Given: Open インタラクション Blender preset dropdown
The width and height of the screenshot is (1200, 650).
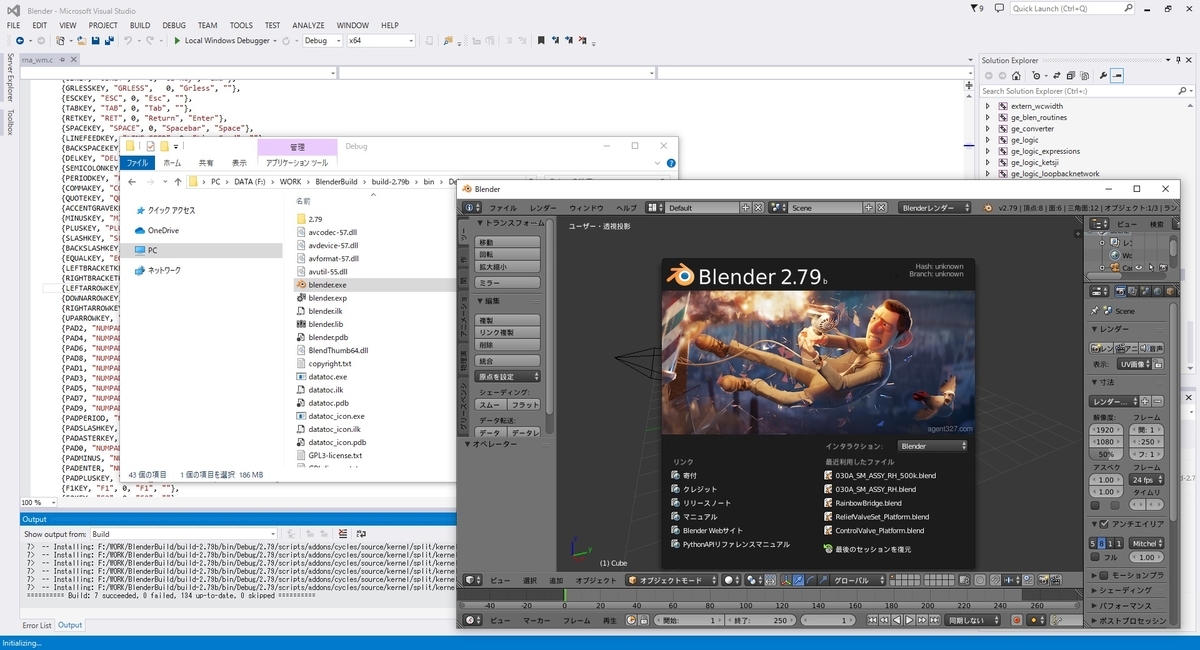Looking at the screenshot, I should pos(933,446).
